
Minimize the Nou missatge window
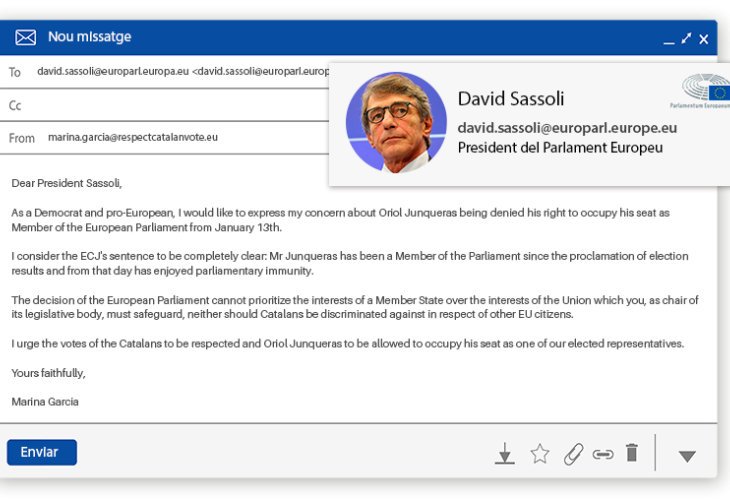coord(668,40)
